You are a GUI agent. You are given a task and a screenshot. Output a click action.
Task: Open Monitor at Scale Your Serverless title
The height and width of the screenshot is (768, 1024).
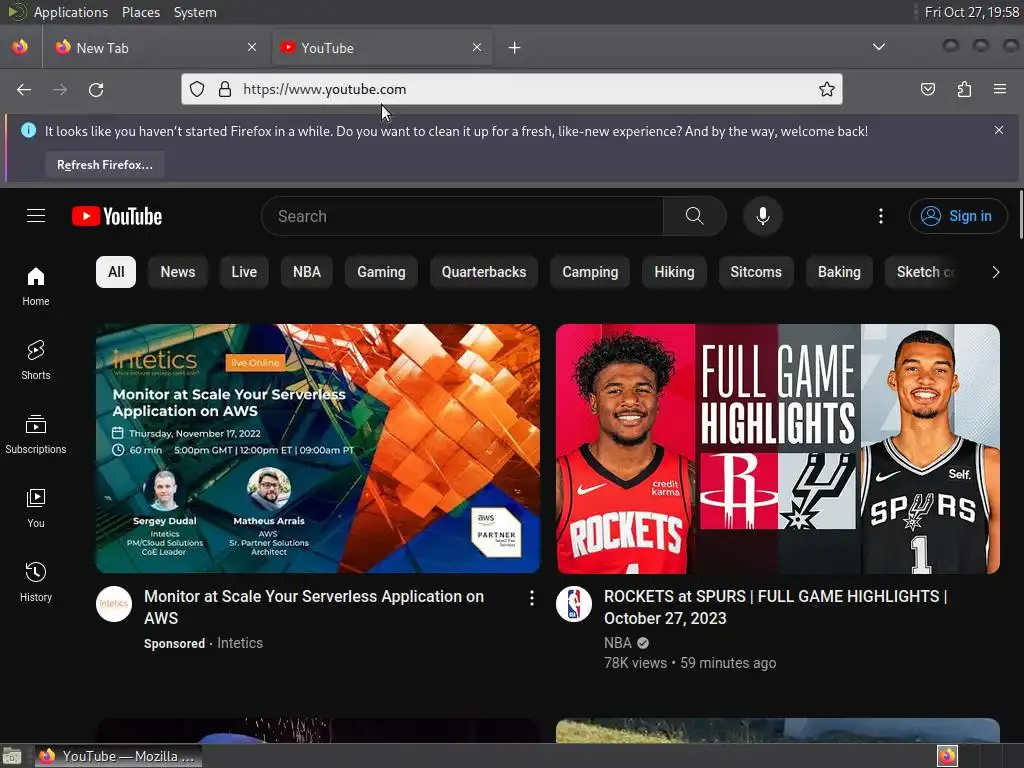tap(313, 607)
